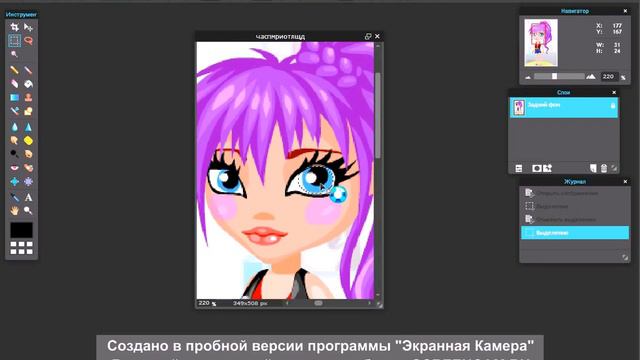
Task: Click the Navigator zoom value field 220
Action: pyautogui.click(x=608, y=76)
